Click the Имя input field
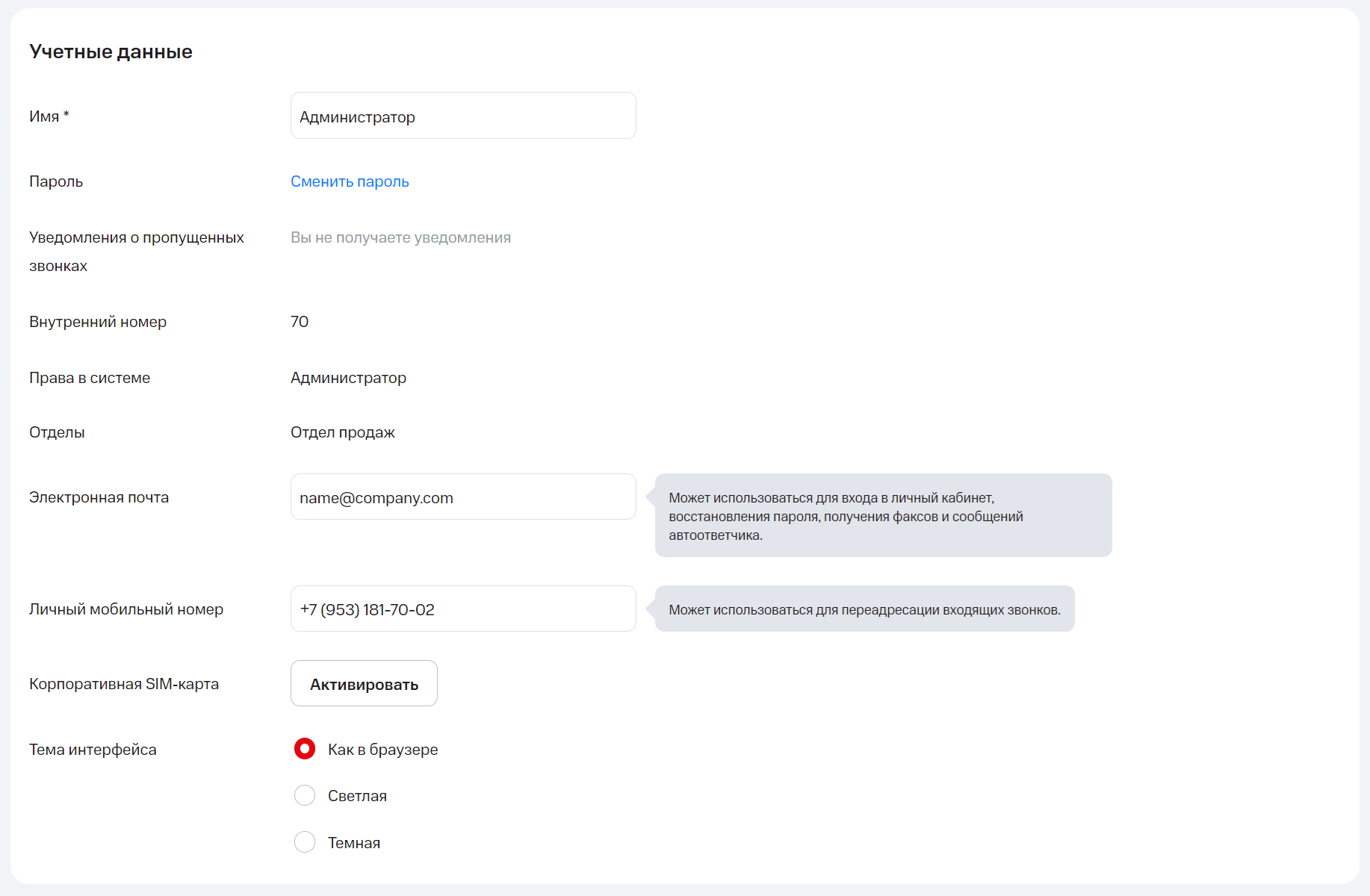This screenshot has height=896, width=1370. coord(462,116)
